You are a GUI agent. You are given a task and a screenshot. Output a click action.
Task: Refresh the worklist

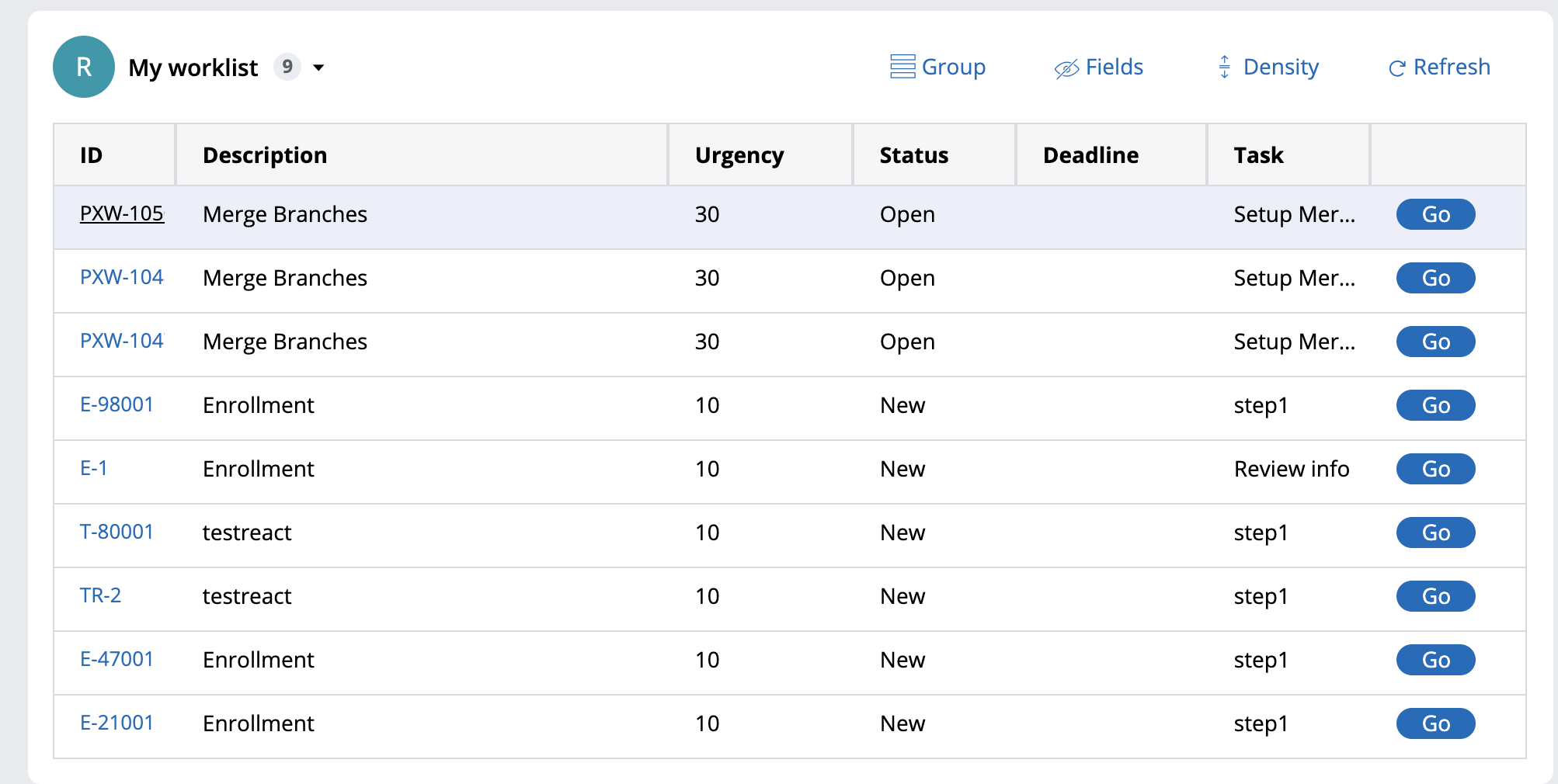[1439, 67]
